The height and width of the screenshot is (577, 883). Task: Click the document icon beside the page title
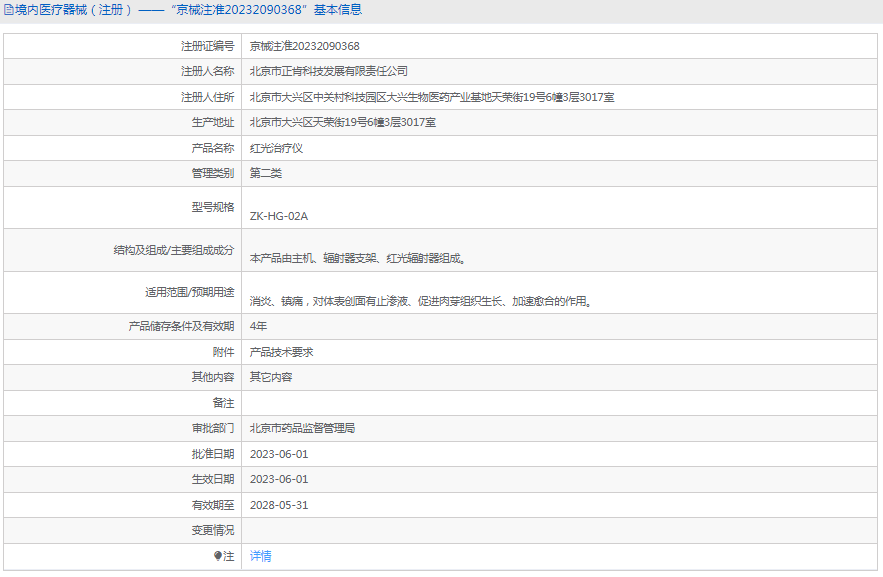pyautogui.click(x=8, y=10)
